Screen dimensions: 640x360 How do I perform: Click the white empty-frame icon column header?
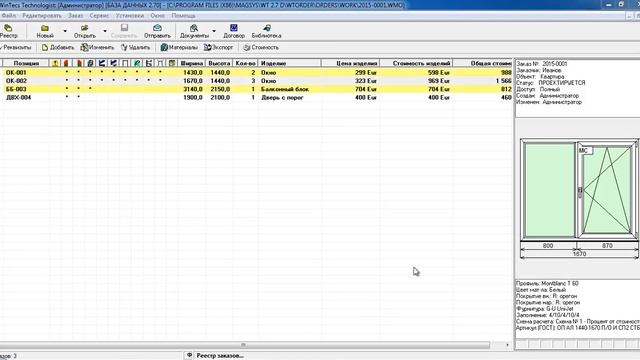click(125, 63)
